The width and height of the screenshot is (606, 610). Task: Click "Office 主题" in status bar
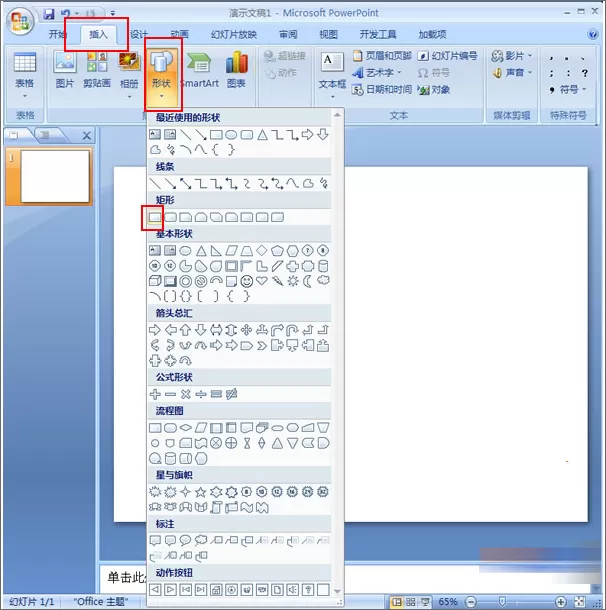(100, 601)
